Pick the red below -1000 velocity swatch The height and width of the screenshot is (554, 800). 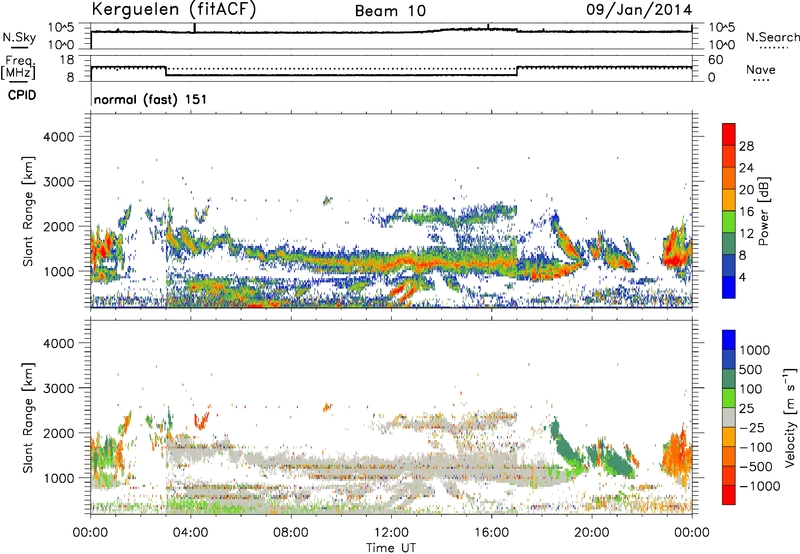point(729,495)
